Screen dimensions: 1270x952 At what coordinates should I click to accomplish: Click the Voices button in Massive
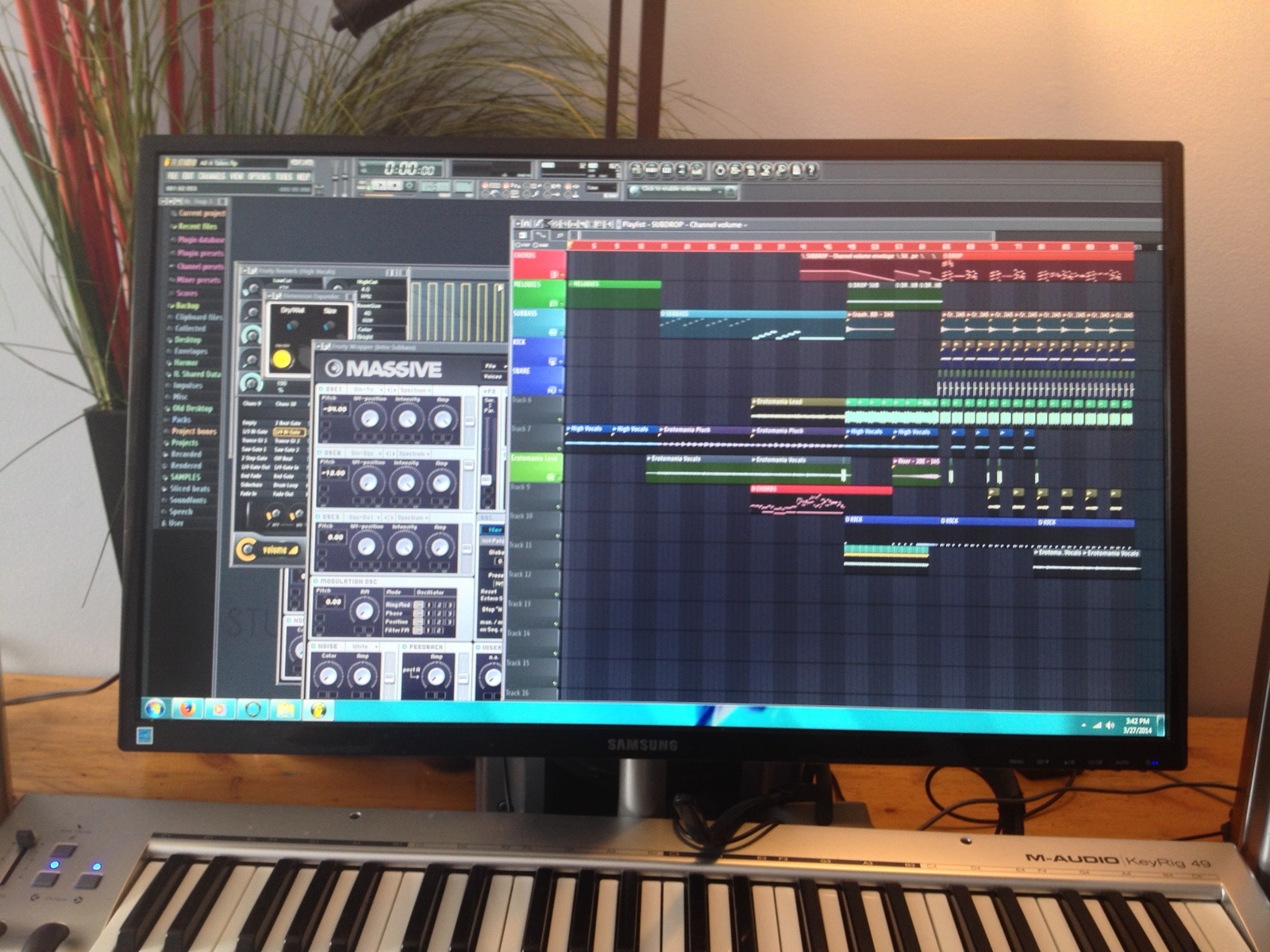pyautogui.click(x=492, y=376)
